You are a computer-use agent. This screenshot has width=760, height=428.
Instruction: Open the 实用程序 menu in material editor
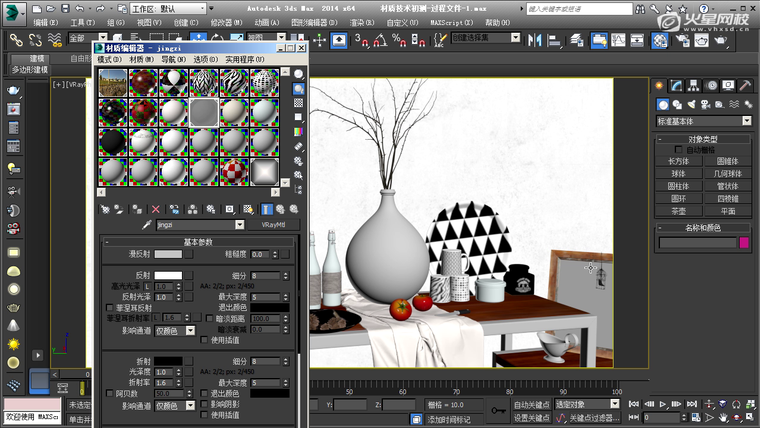pyautogui.click(x=243, y=60)
